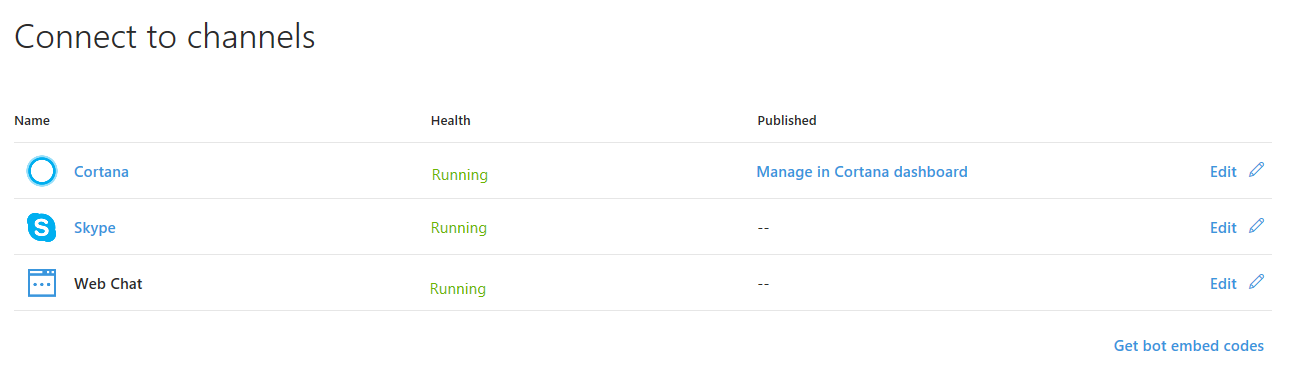
Task: Click Running status for Web Chat
Action: pos(458,289)
